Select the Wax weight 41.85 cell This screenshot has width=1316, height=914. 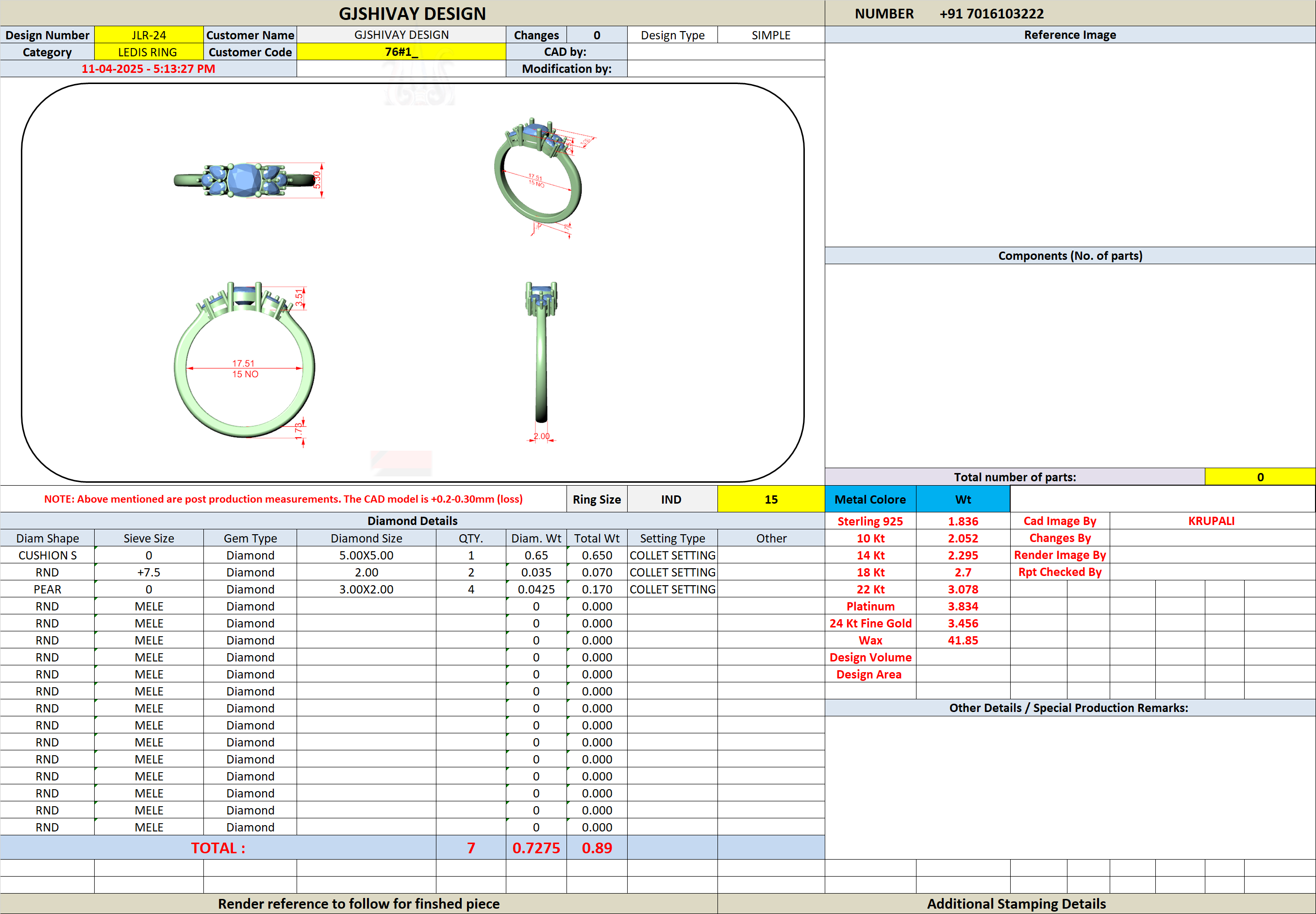click(964, 640)
